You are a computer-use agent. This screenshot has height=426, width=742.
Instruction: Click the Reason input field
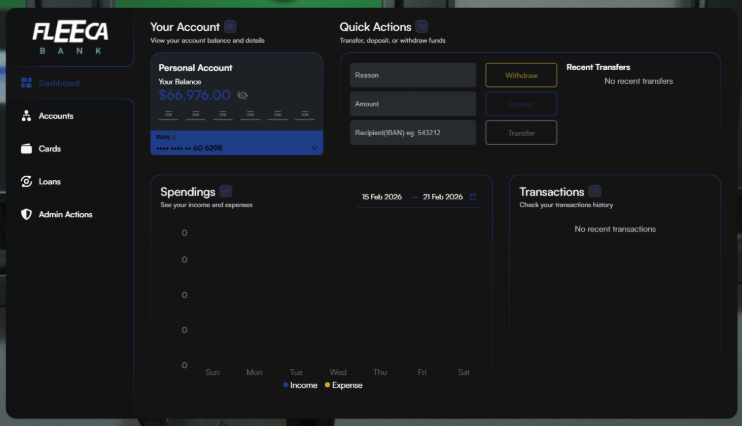coord(413,75)
